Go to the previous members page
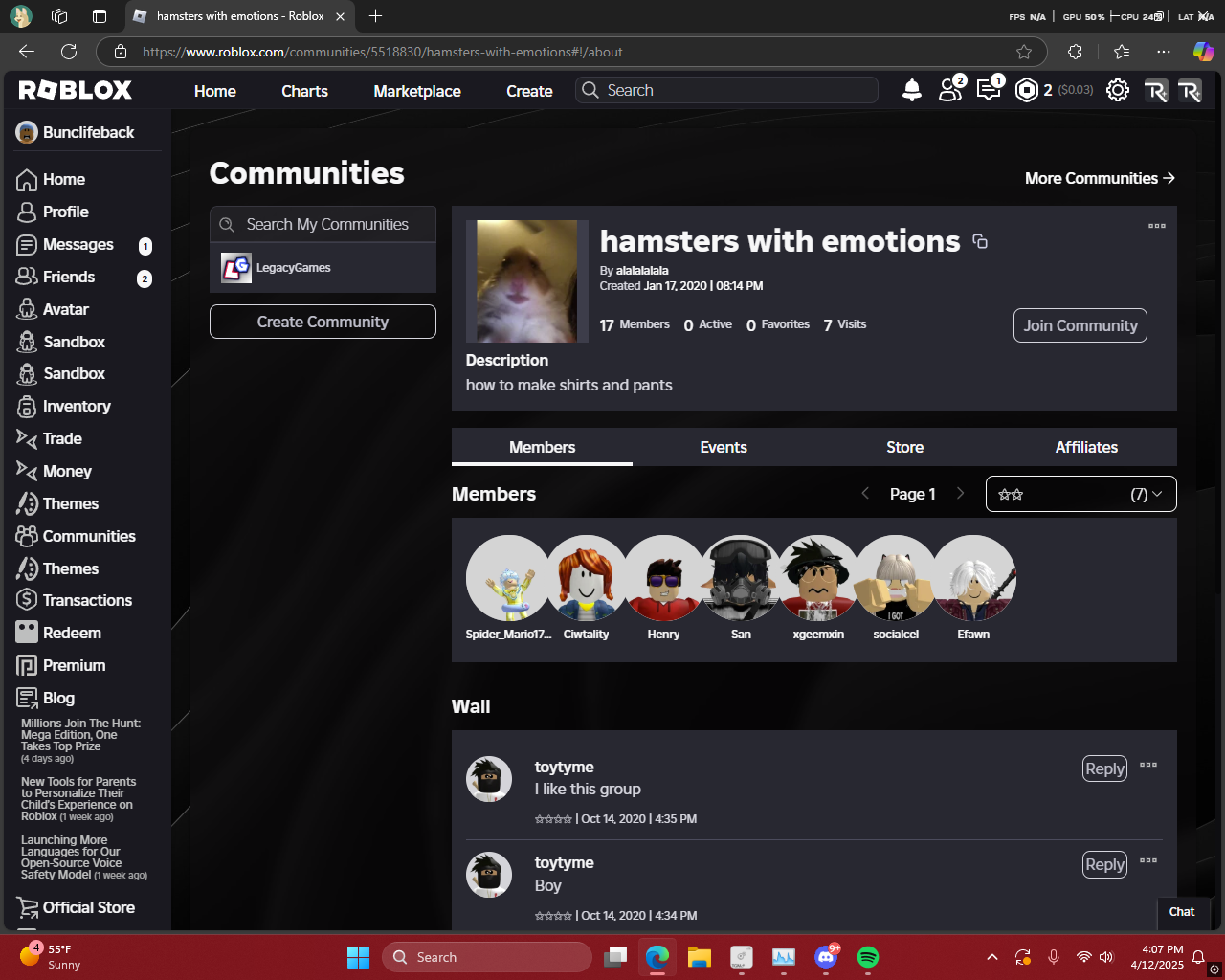Image resolution: width=1225 pixels, height=980 pixels. pyautogui.click(x=865, y=494)
